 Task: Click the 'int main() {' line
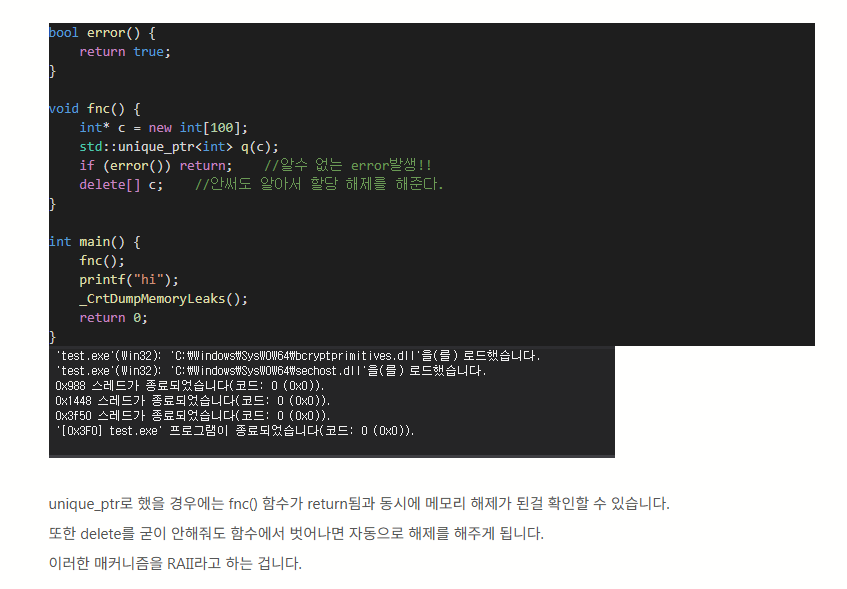click(x=95, y=242)
